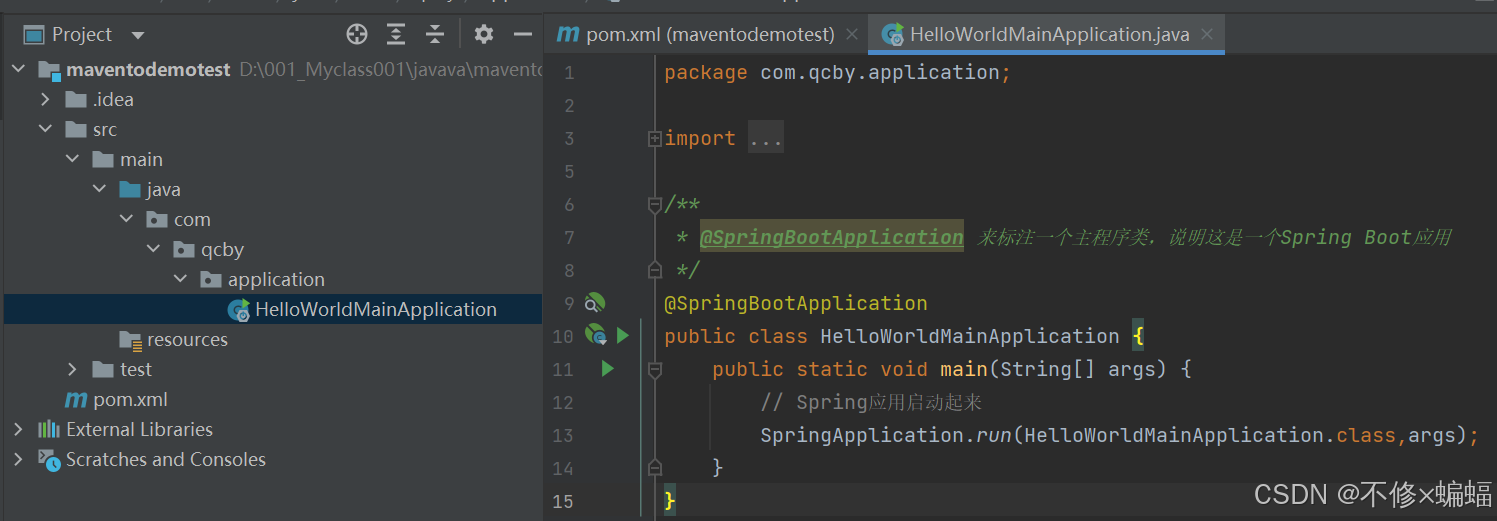Close the HelloWorldMainApplication.java tab

(x=1207, y=34)
